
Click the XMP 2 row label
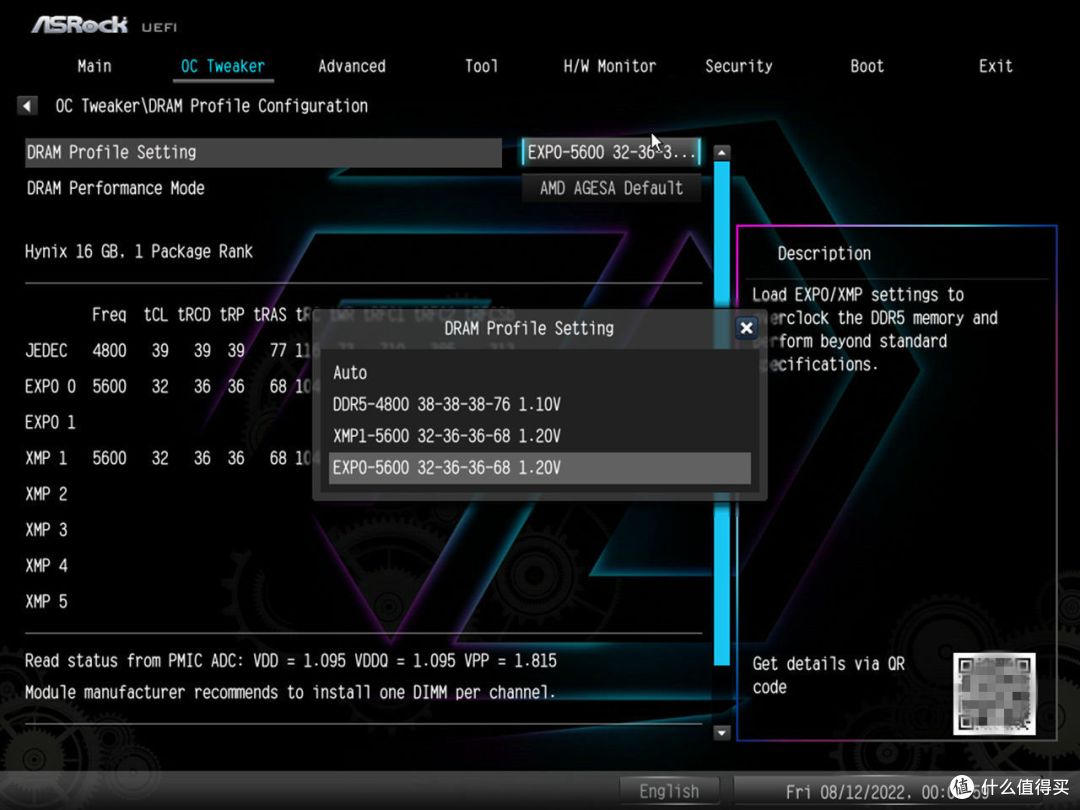coord(46,494)
